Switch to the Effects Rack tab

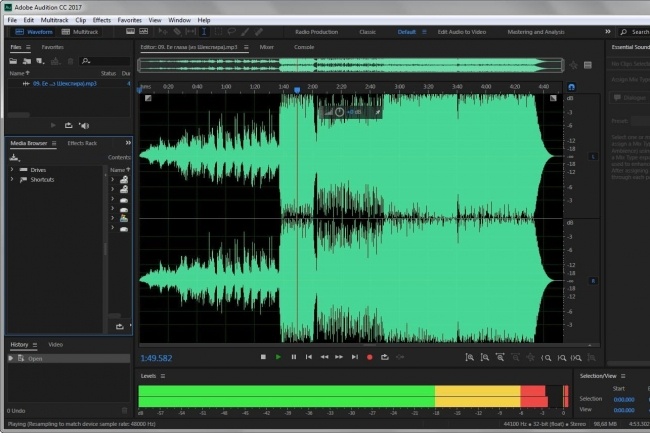tap(82, 143)
